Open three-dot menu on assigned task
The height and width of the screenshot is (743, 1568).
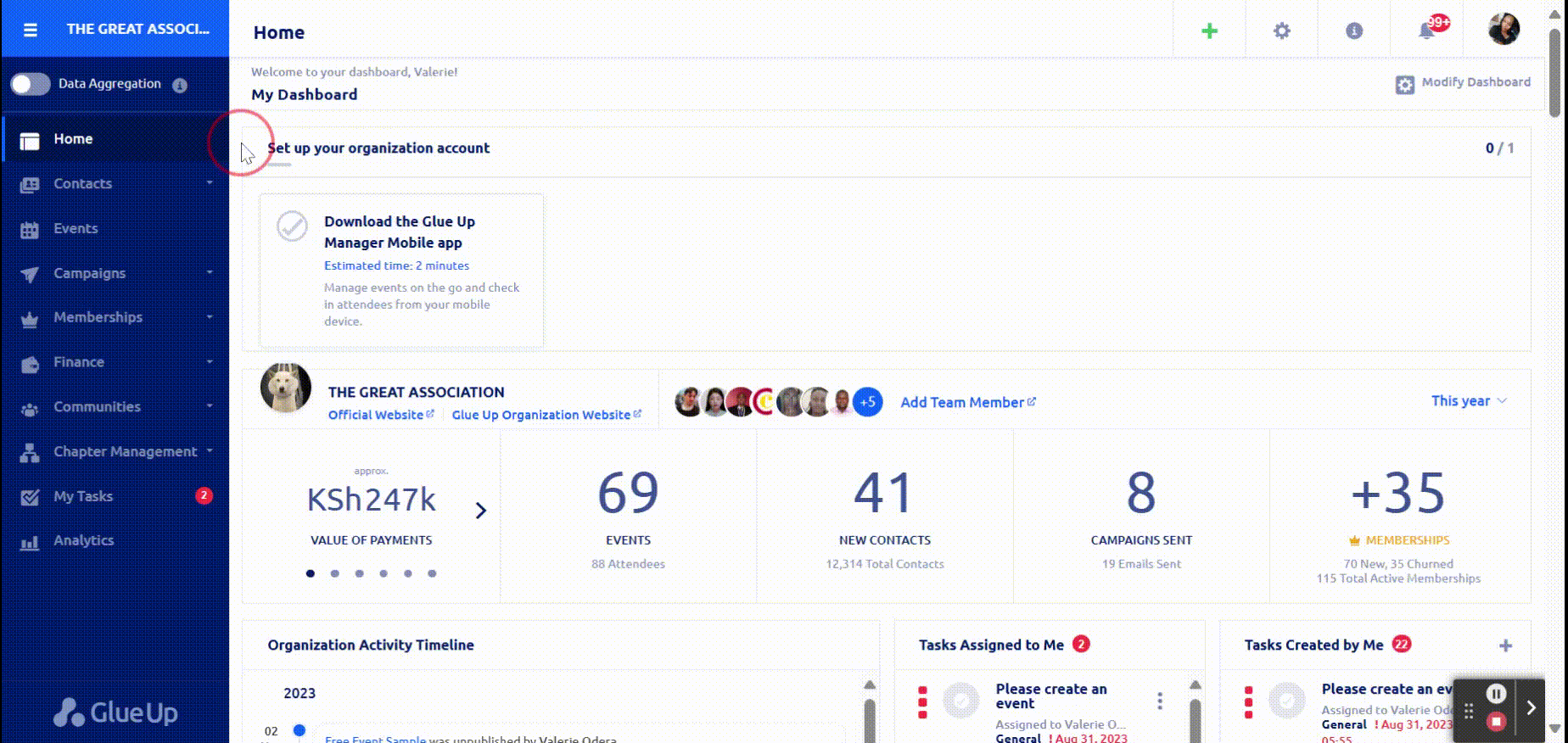point(1160,701)
